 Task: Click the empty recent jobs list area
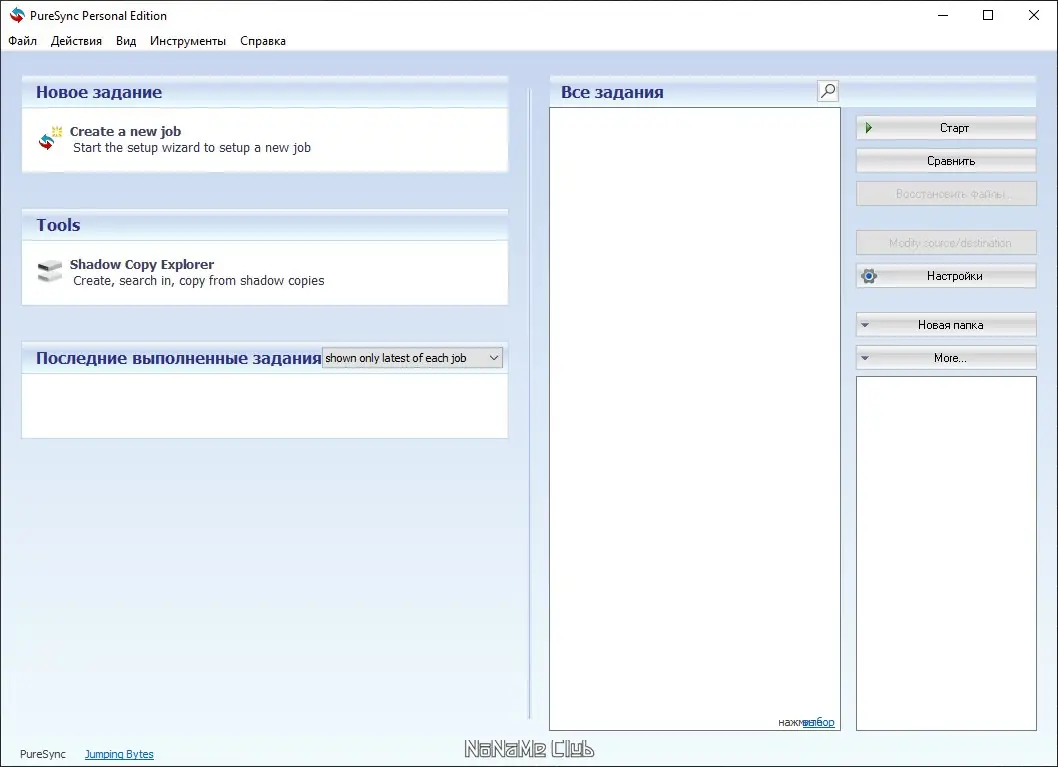(x=264, y=405)
